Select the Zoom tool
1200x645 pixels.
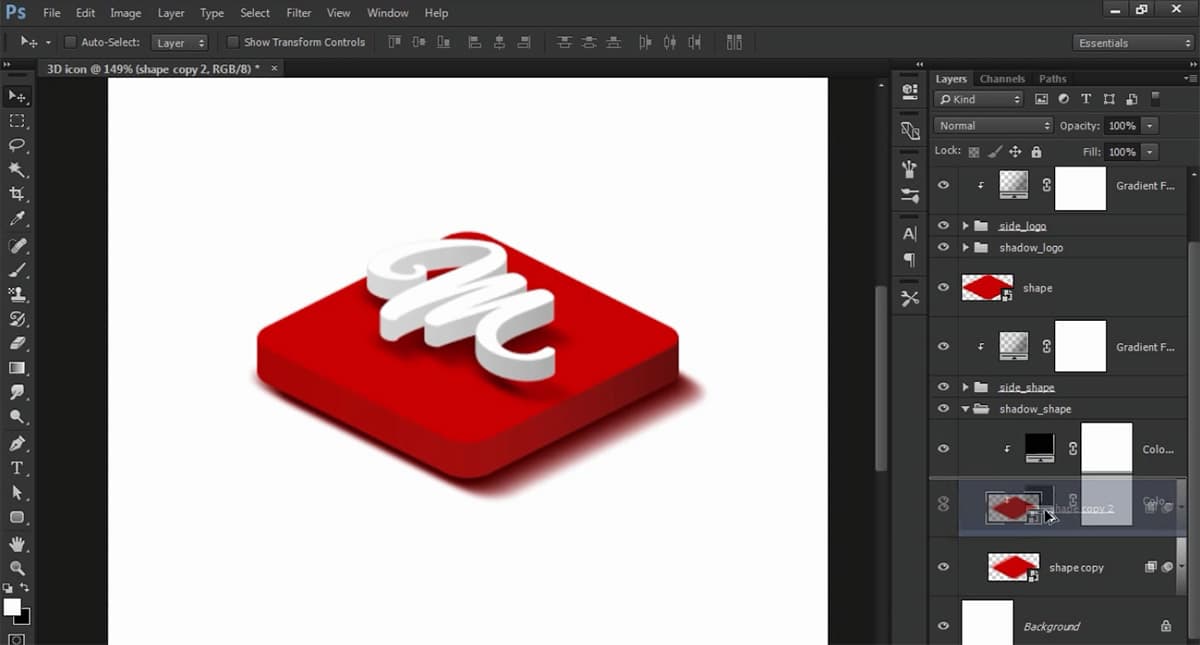(16, 567)
